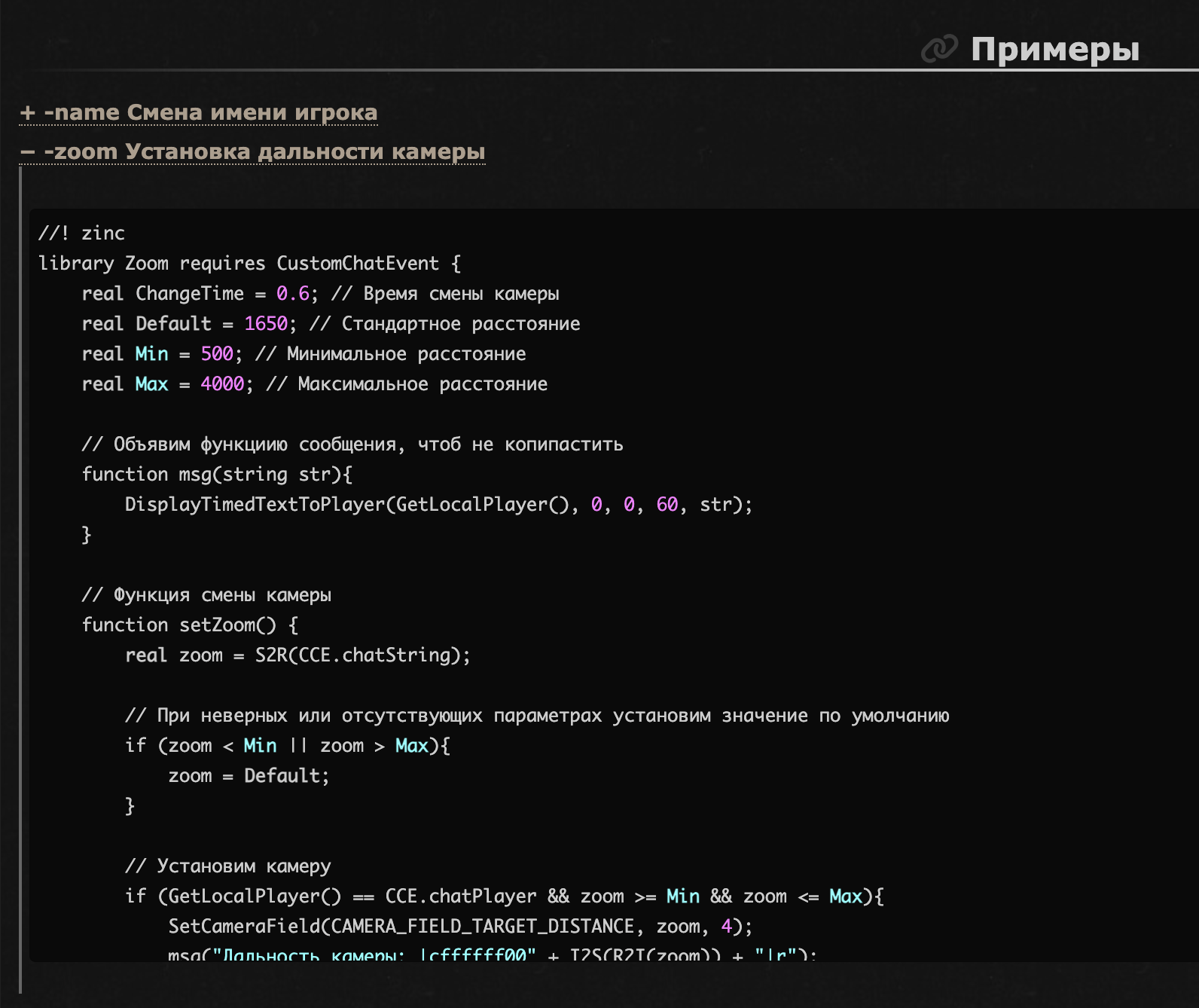Open the Примеры heading anchor
This screenshot has height=1008, width=1199.
pos(1054,49)
